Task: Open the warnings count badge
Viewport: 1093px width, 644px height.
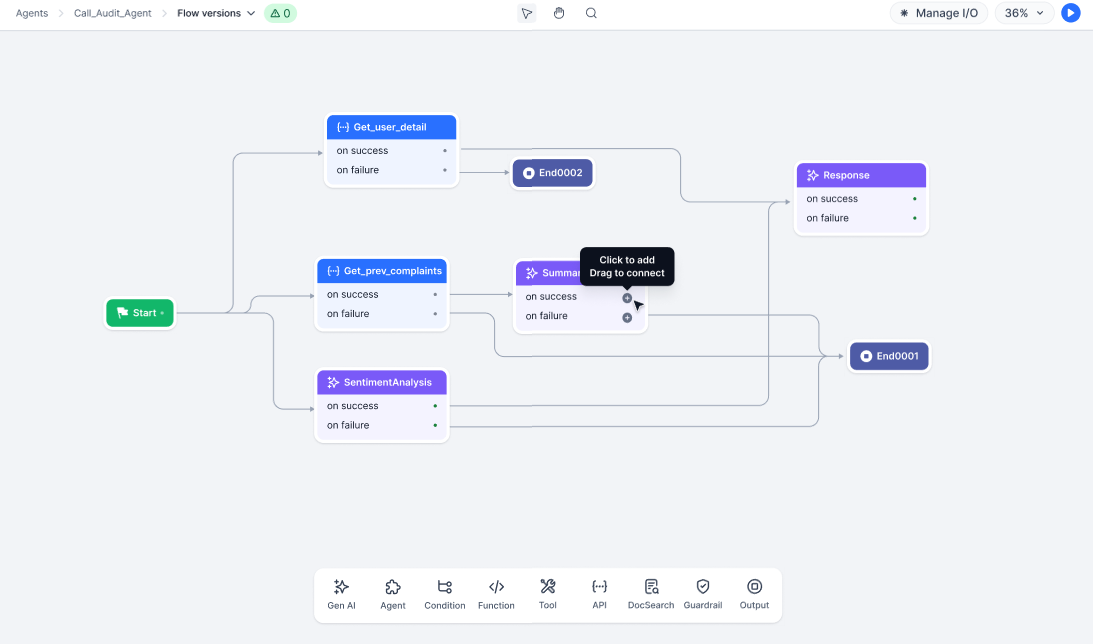Action: point(280,13)
